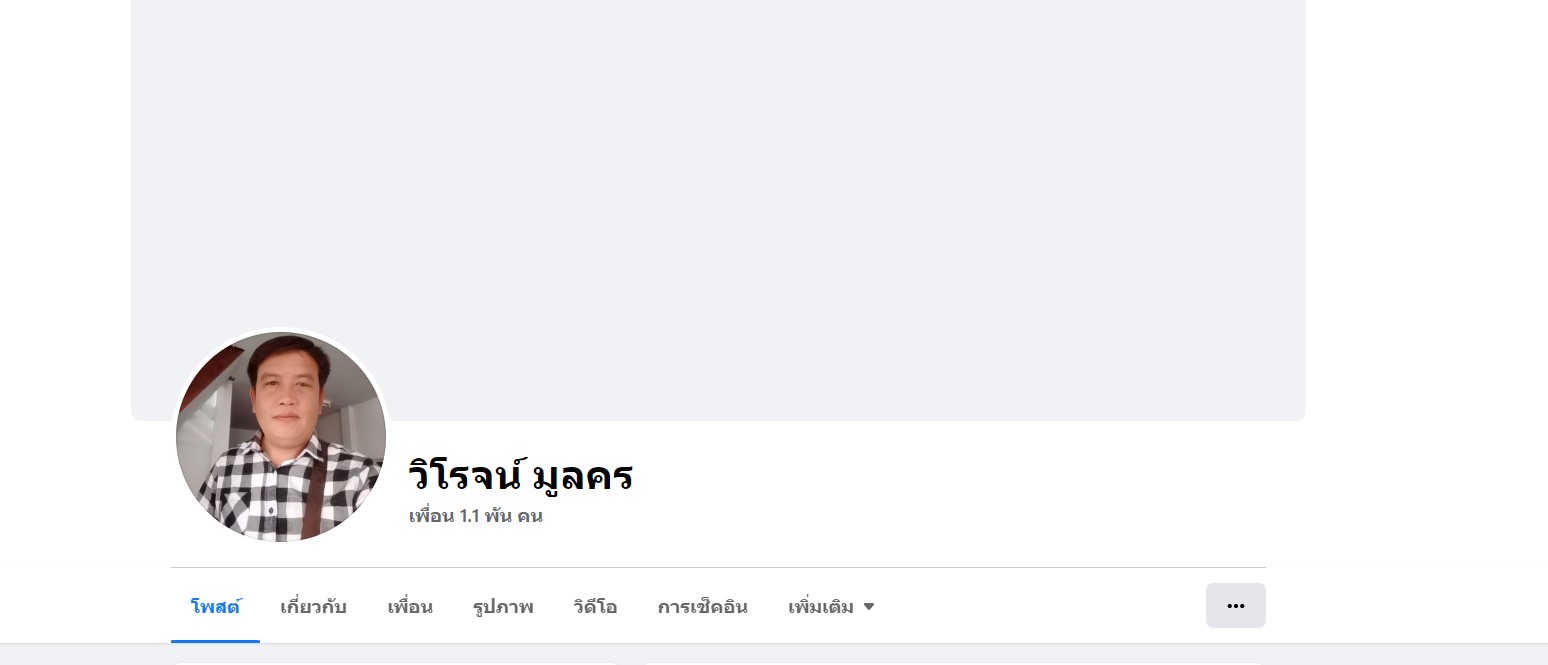Open the ellipsis menu beside the tabs
This screenshot has height=665, width=1548.
click(1235, 606)
